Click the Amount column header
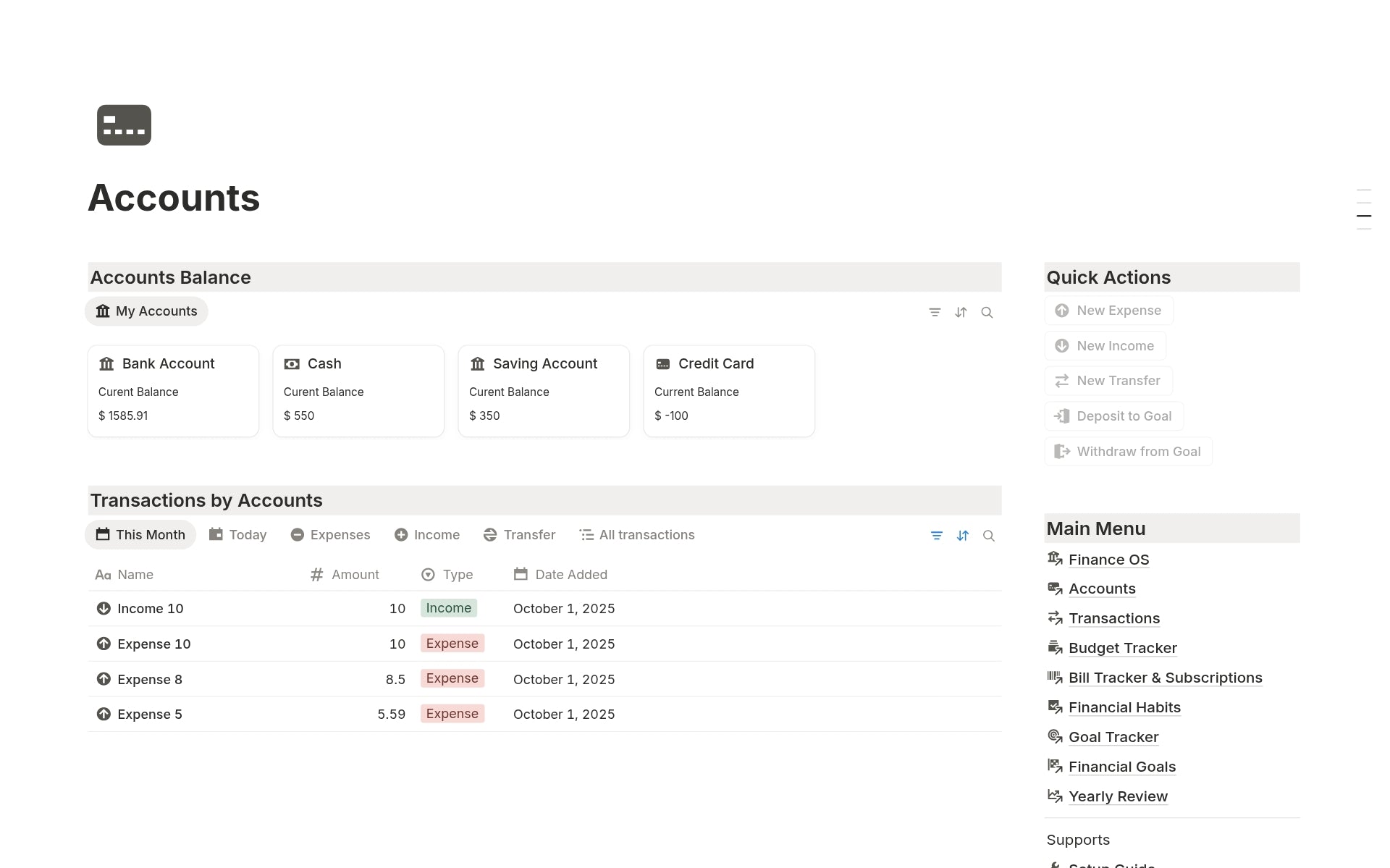 (355, 575)
